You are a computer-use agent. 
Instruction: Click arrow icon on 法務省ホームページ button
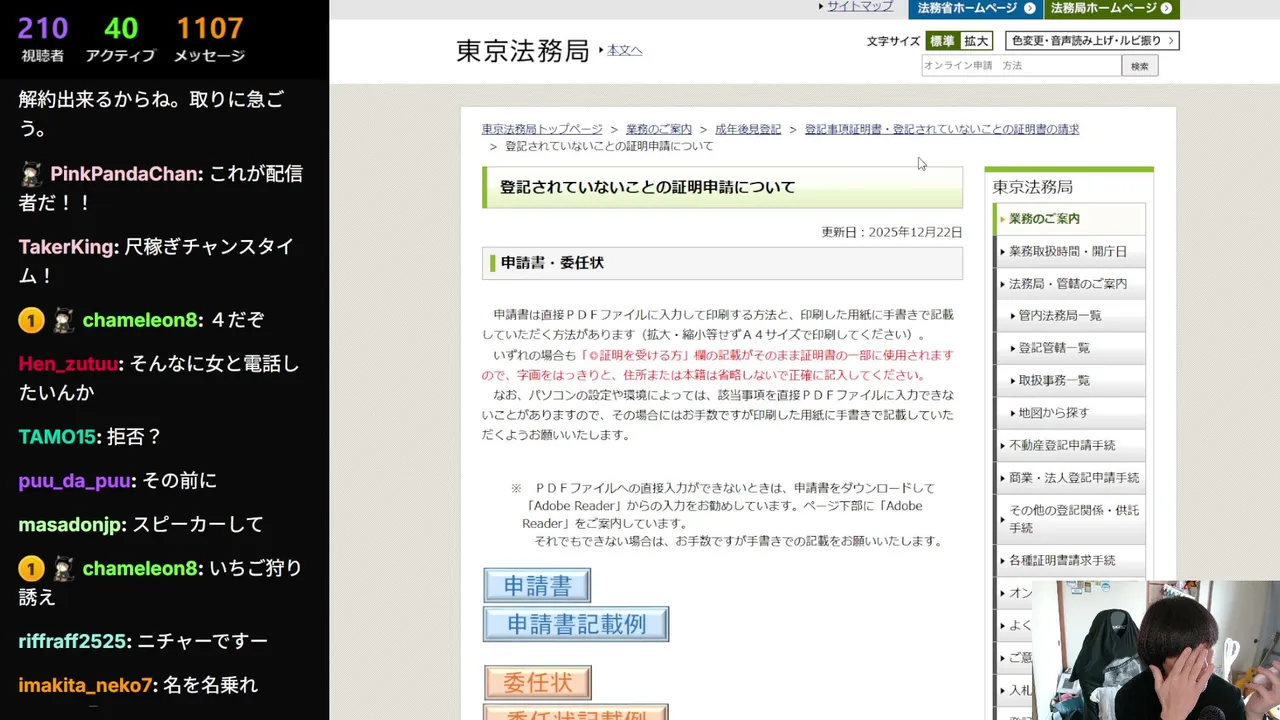tap(1029, 8)
